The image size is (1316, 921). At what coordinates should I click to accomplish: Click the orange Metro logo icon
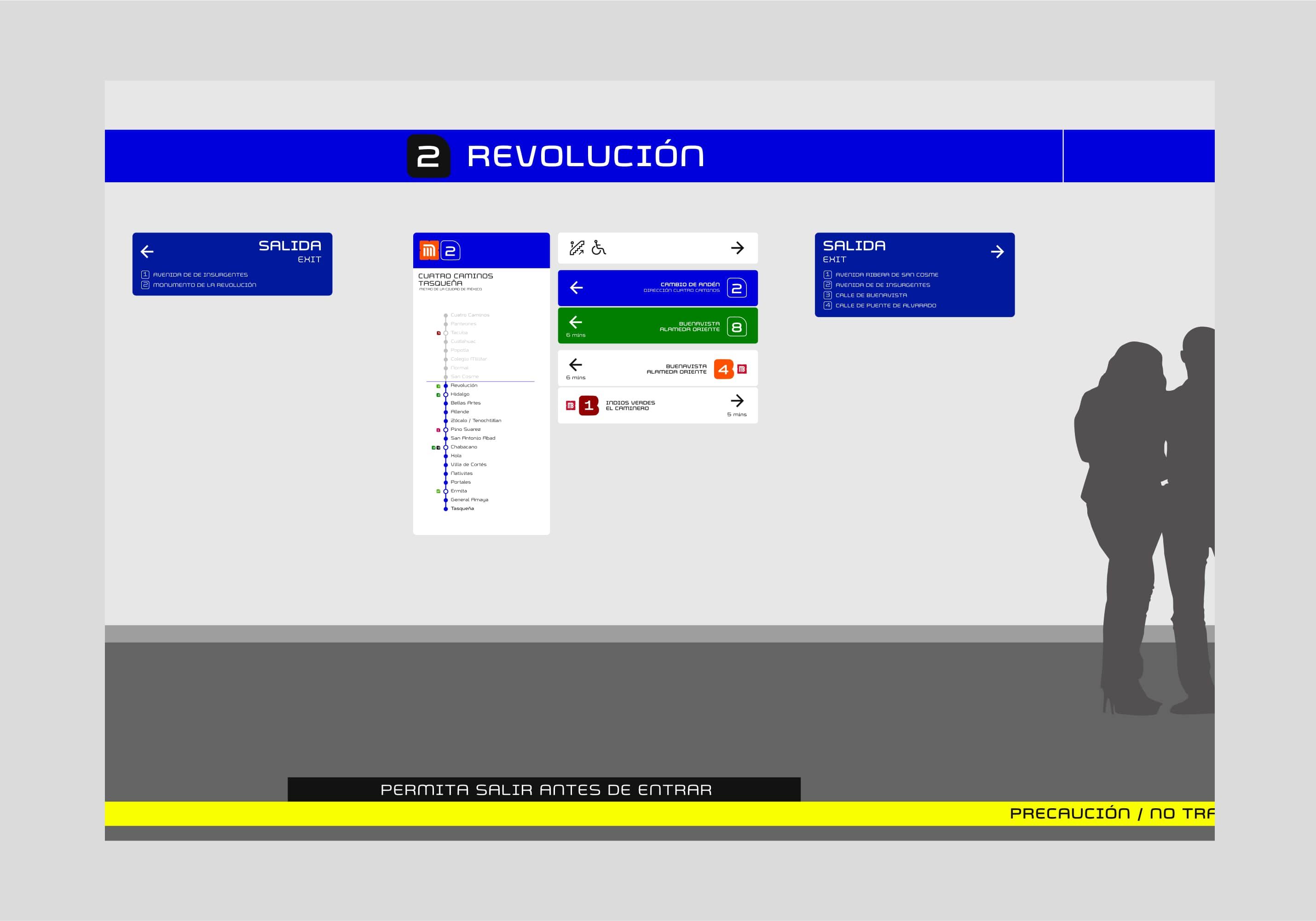(x=429, y=250)
